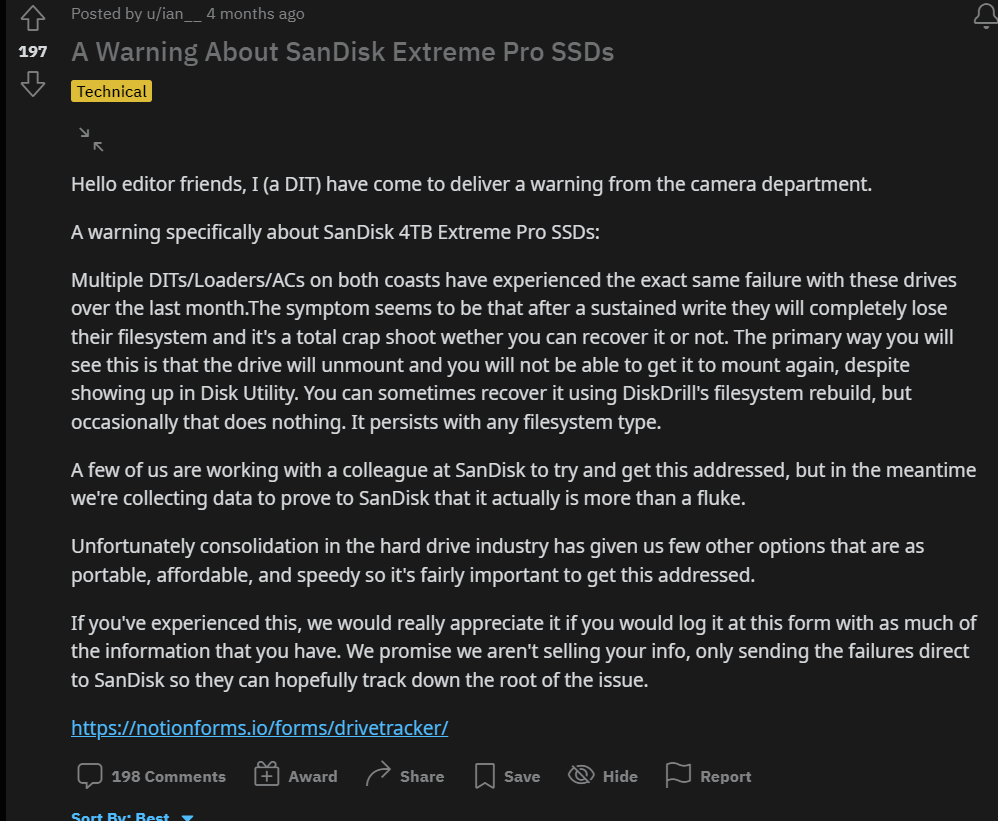Click the Hide text label

(620, 776)
